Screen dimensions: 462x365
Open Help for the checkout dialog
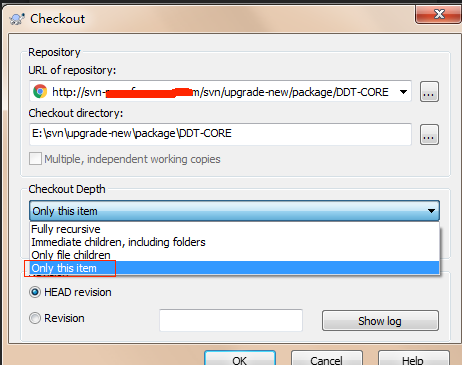tap(413, 359)
